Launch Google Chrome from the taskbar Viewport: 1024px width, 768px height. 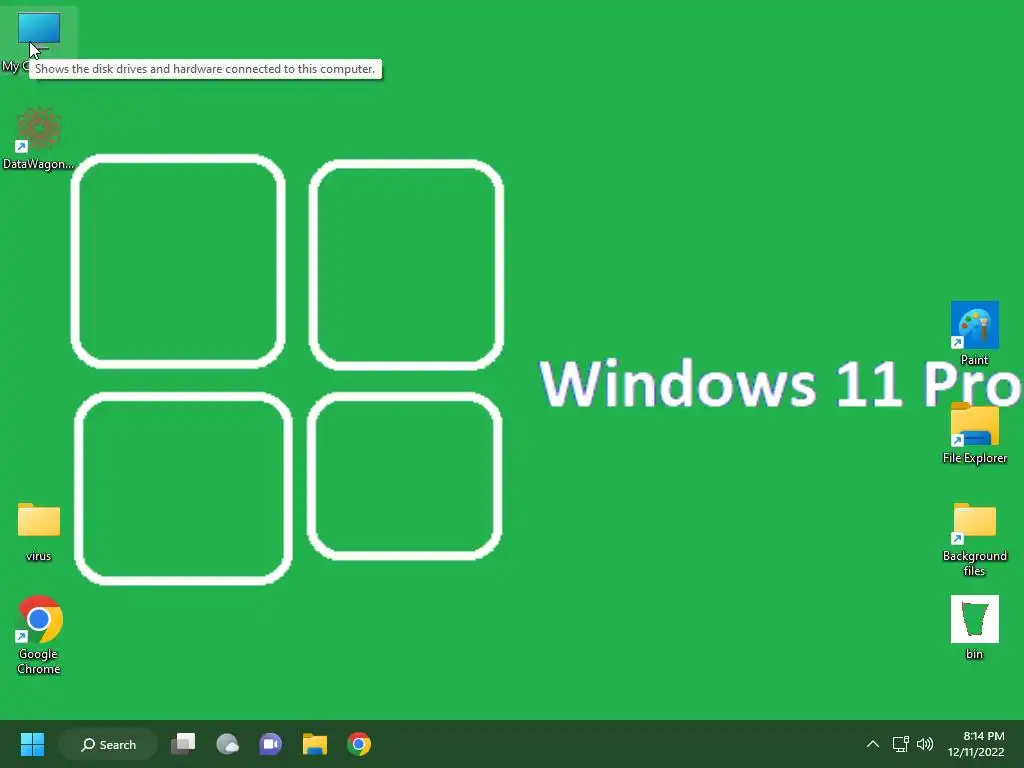359,744
